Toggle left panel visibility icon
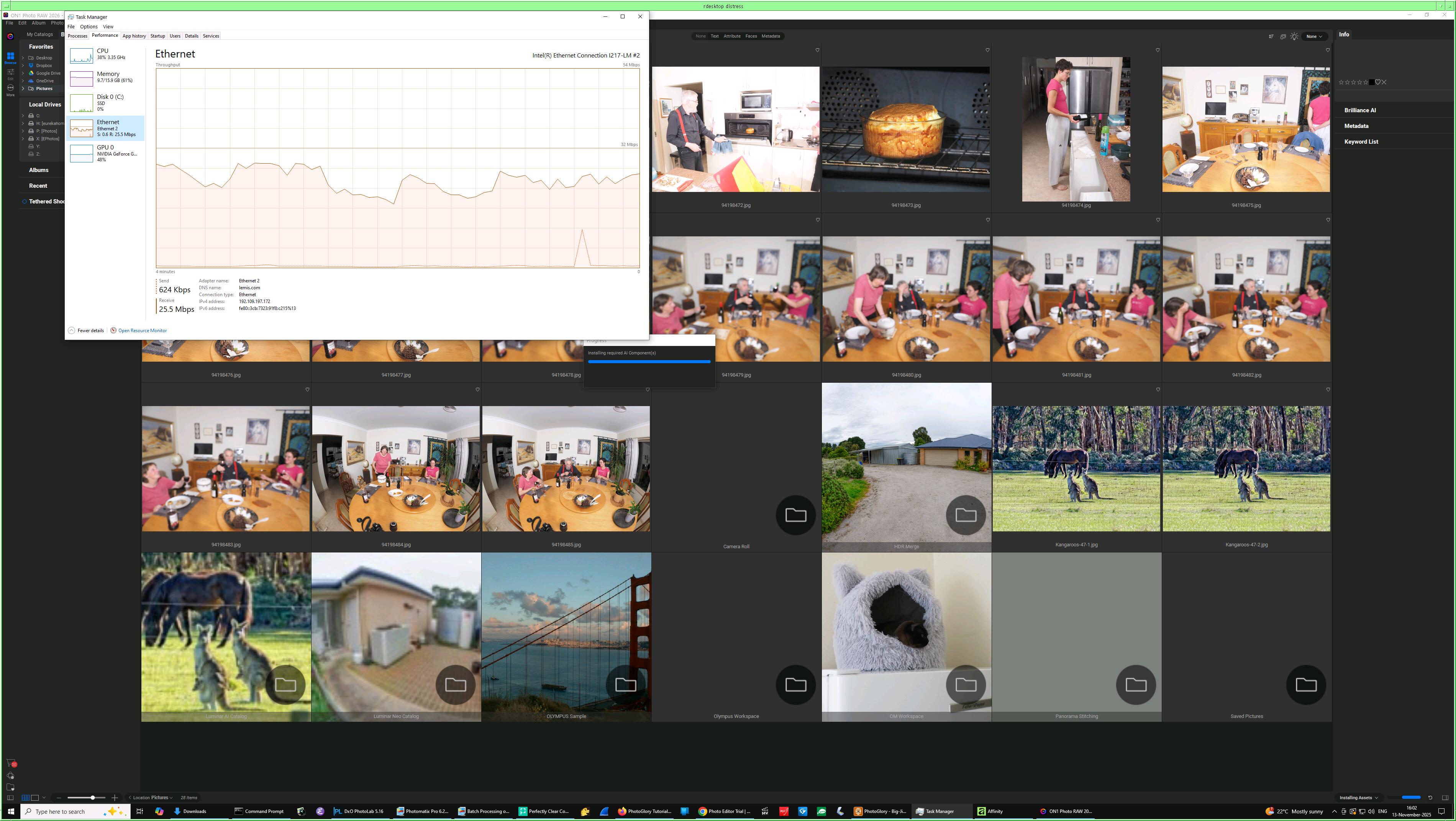The height and width of the screenshot is (821, 1456). click(x=10, y=798)
